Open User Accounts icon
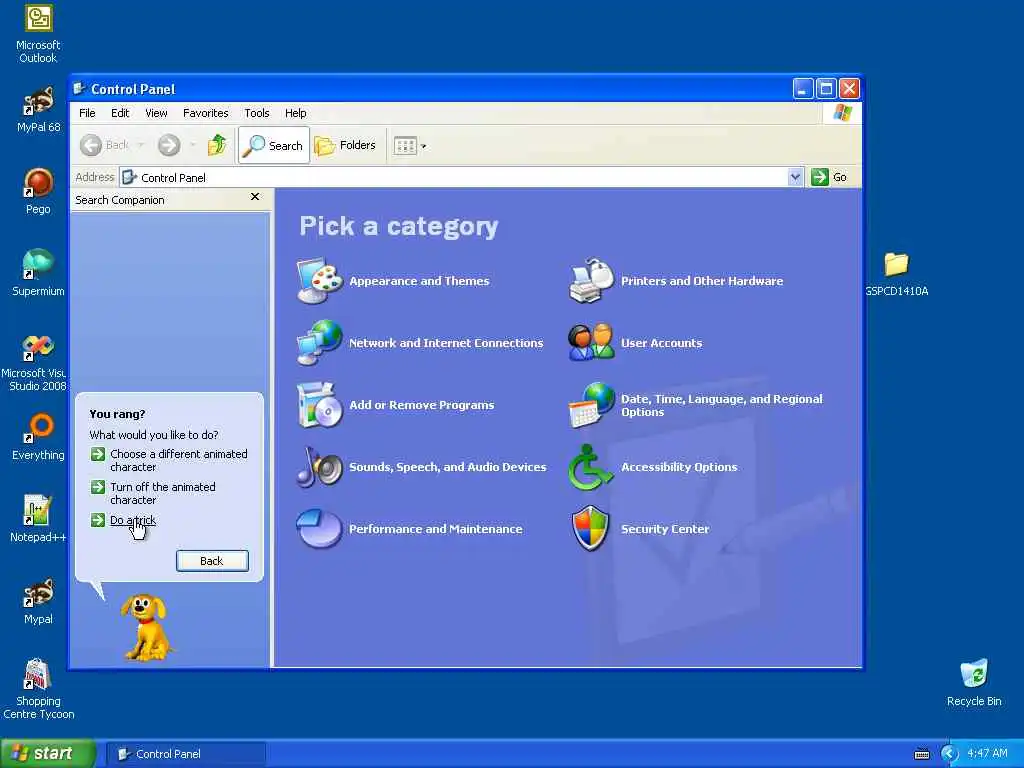The width and height of the screenshot is (1024, 768). point(591,342)
